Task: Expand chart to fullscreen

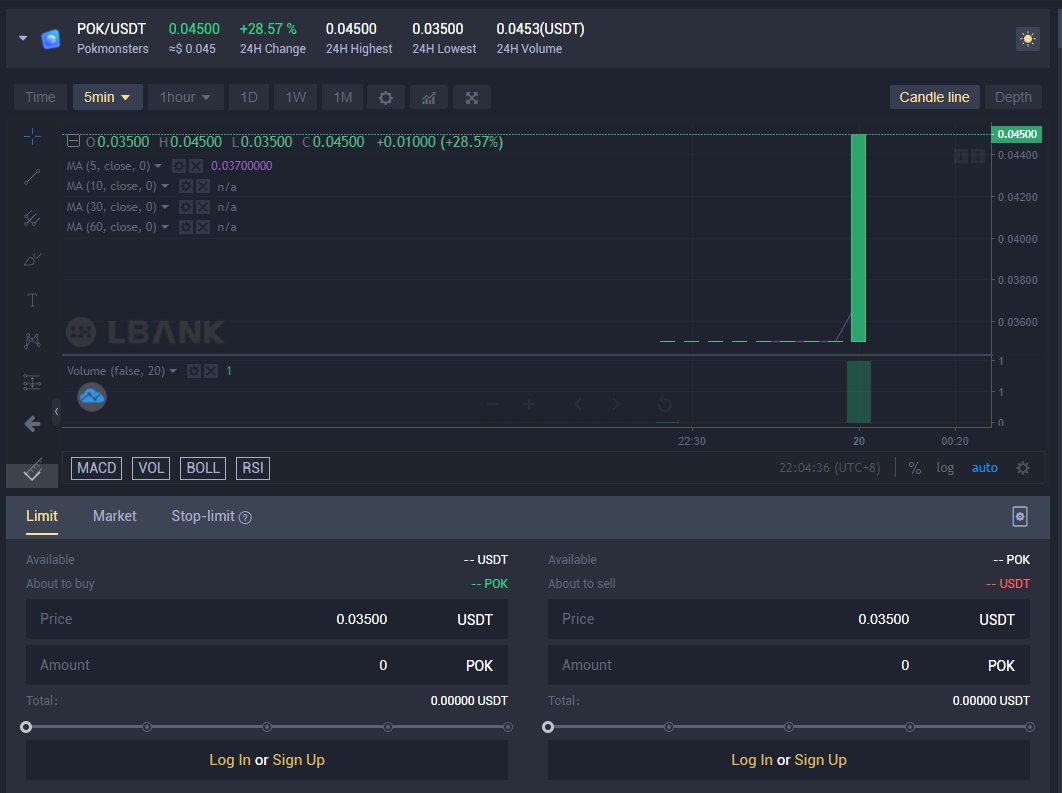Action: pos(472,98)
